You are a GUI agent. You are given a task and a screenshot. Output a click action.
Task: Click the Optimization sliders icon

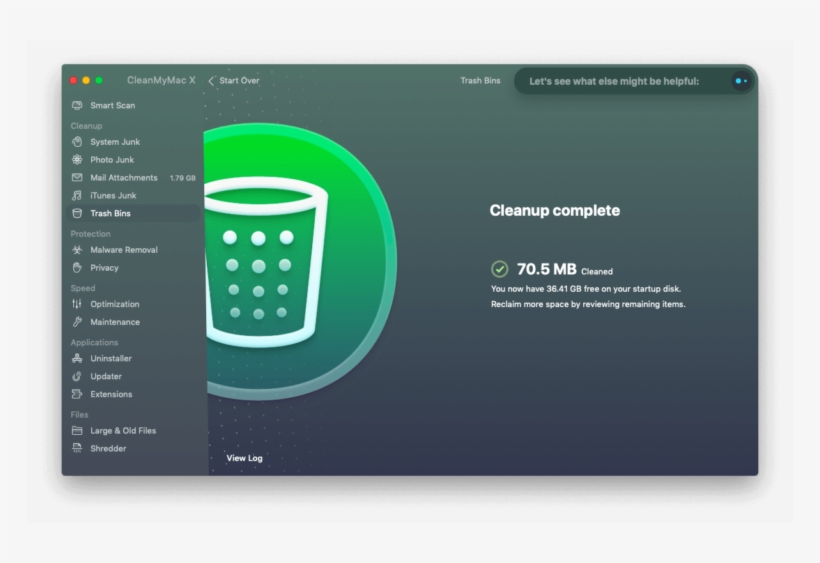tap(77, 304)
